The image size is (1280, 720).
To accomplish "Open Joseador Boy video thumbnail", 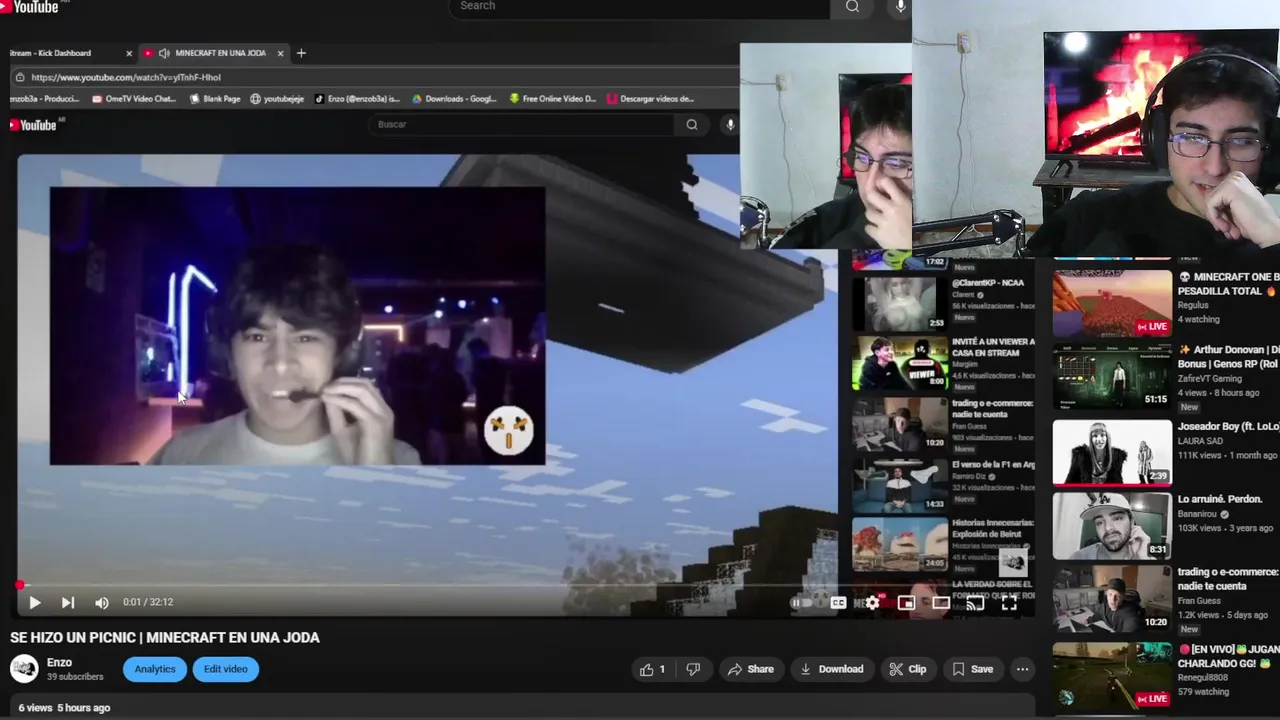I will click(1112, 452).
